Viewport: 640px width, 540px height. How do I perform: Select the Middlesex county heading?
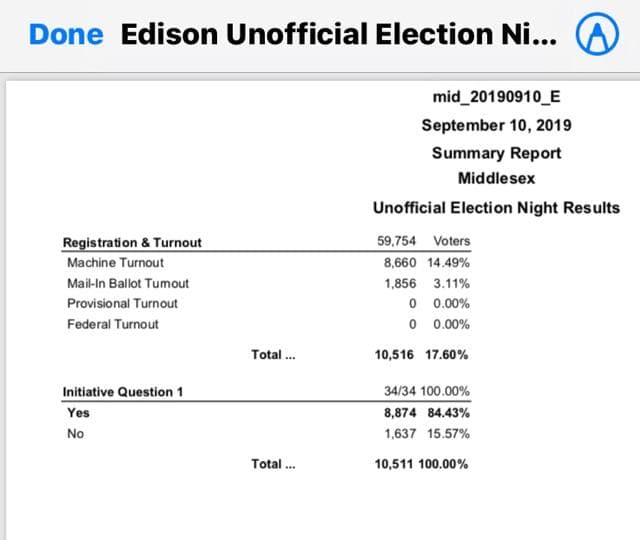tap(496, 179)
